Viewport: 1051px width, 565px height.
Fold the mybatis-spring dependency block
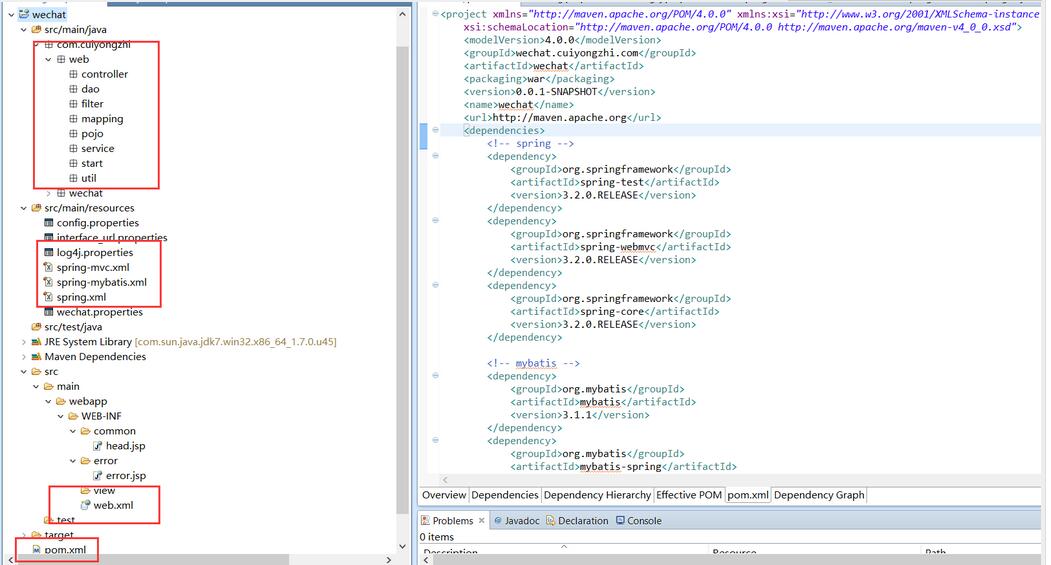click(x=436, y=440)
